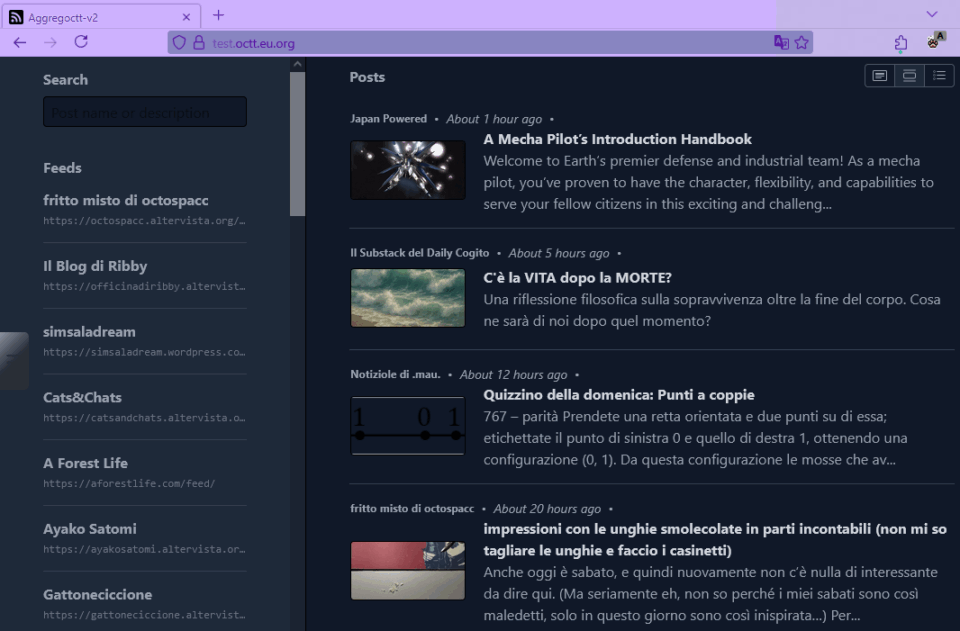Click the sidebar scroll up arrow
The height and width of the screenshot is (631, 960).
coord(297,65)
